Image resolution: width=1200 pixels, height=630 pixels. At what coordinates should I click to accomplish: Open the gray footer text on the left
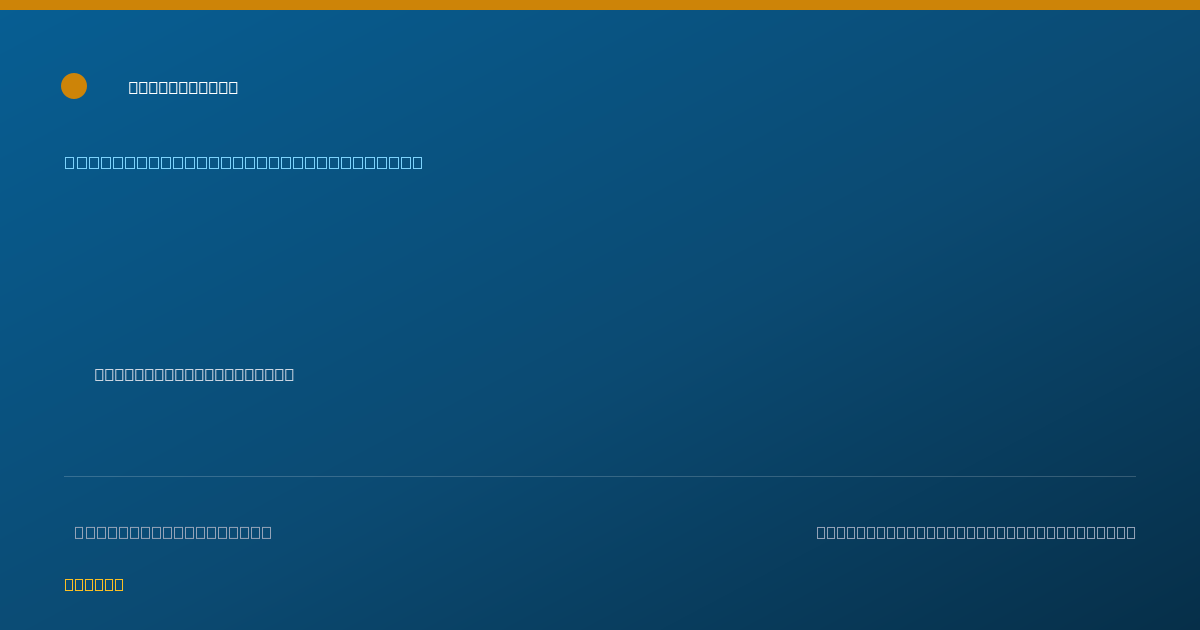tap(173, 532)
